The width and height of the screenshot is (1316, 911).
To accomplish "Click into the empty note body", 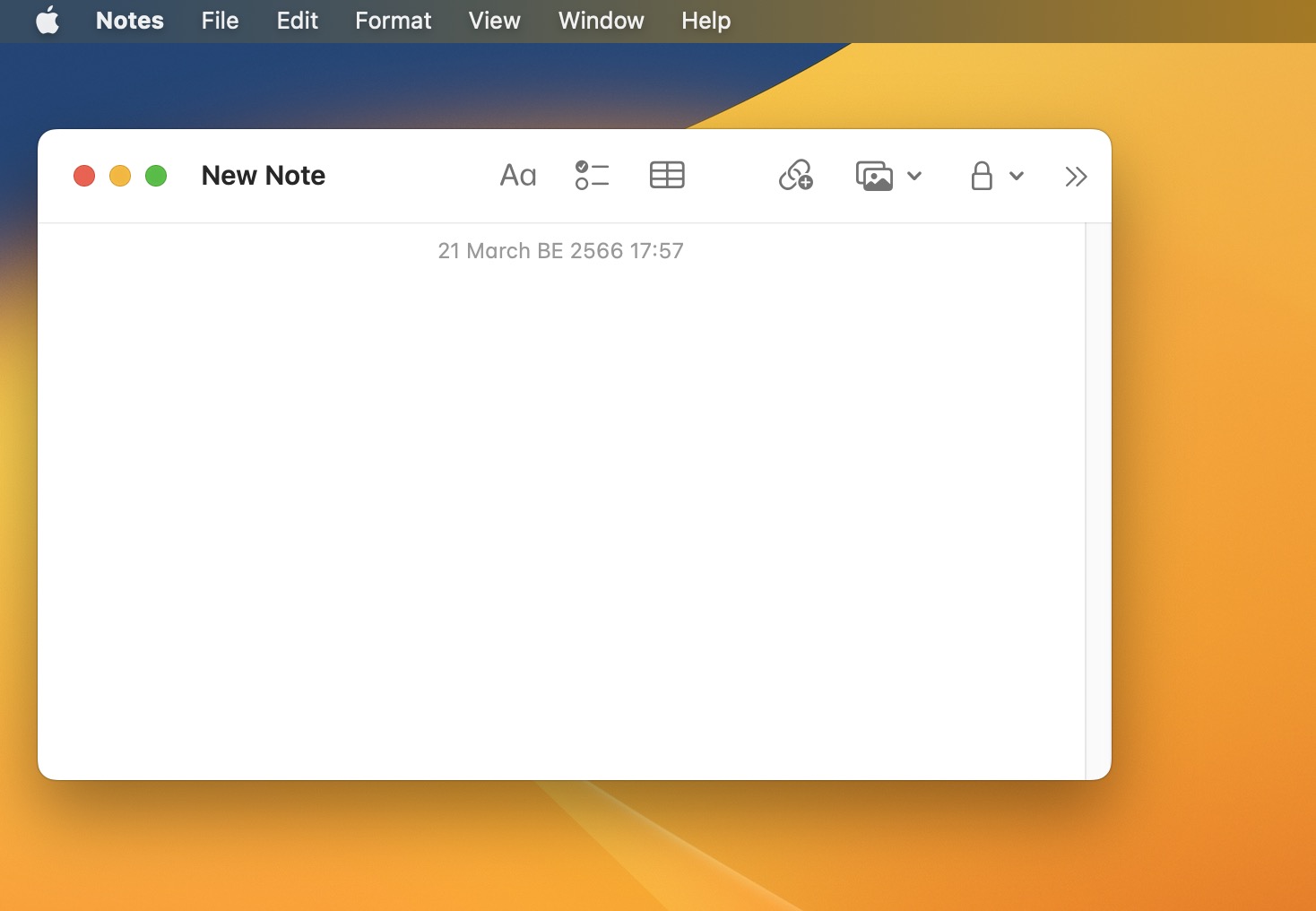I will coord(560,502).
